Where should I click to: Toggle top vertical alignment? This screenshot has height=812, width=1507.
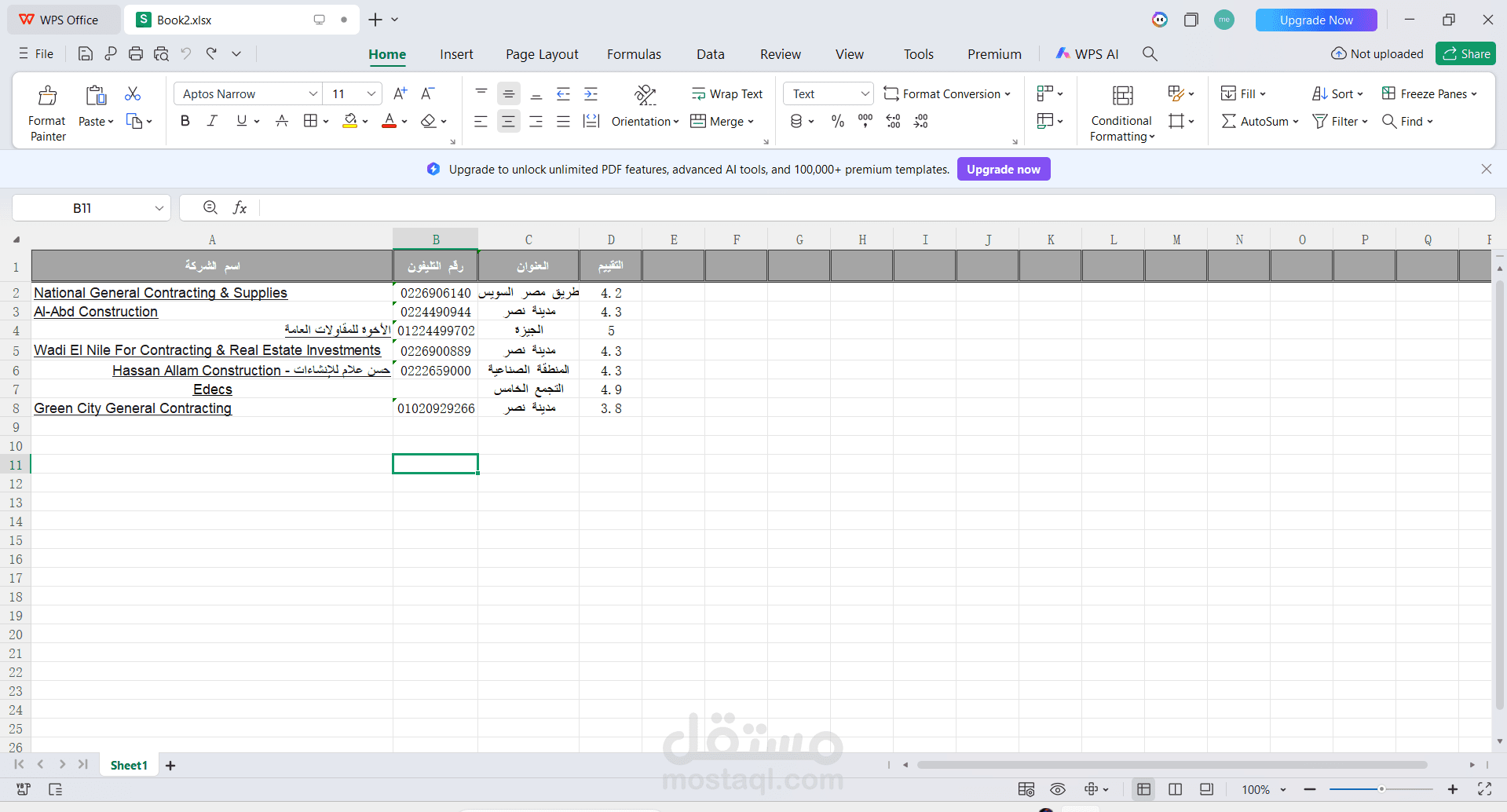(481, 94)
